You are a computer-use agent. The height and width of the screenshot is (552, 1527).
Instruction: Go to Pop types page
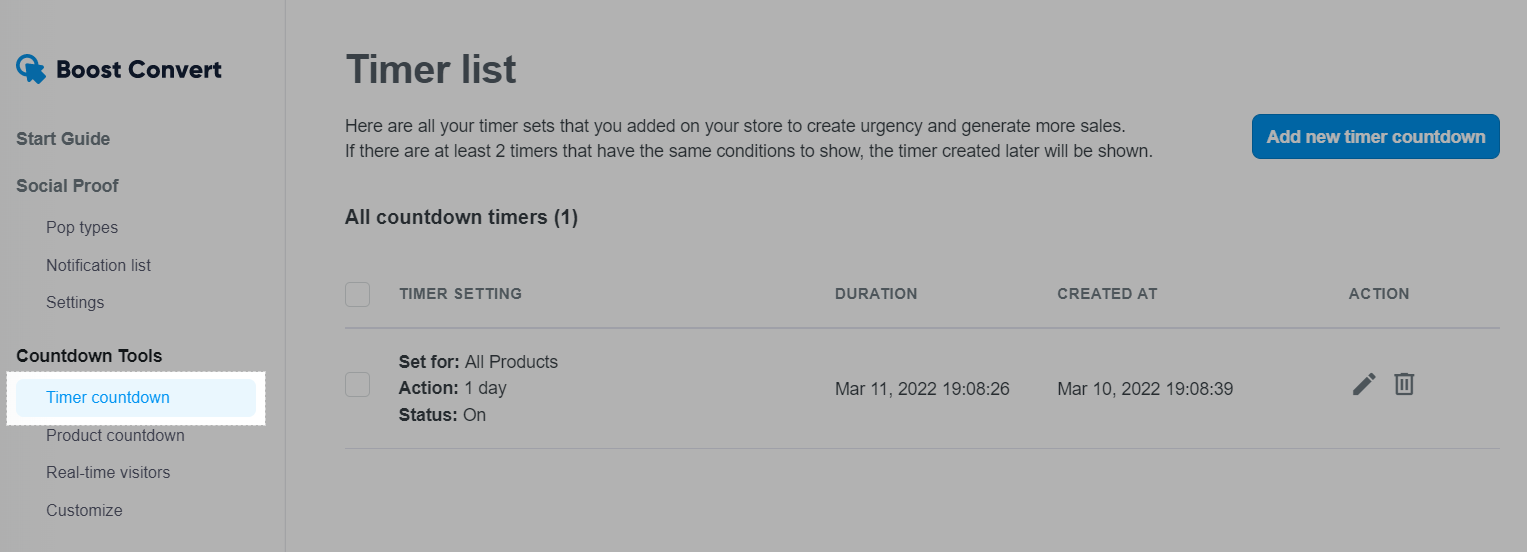[82, 228]
